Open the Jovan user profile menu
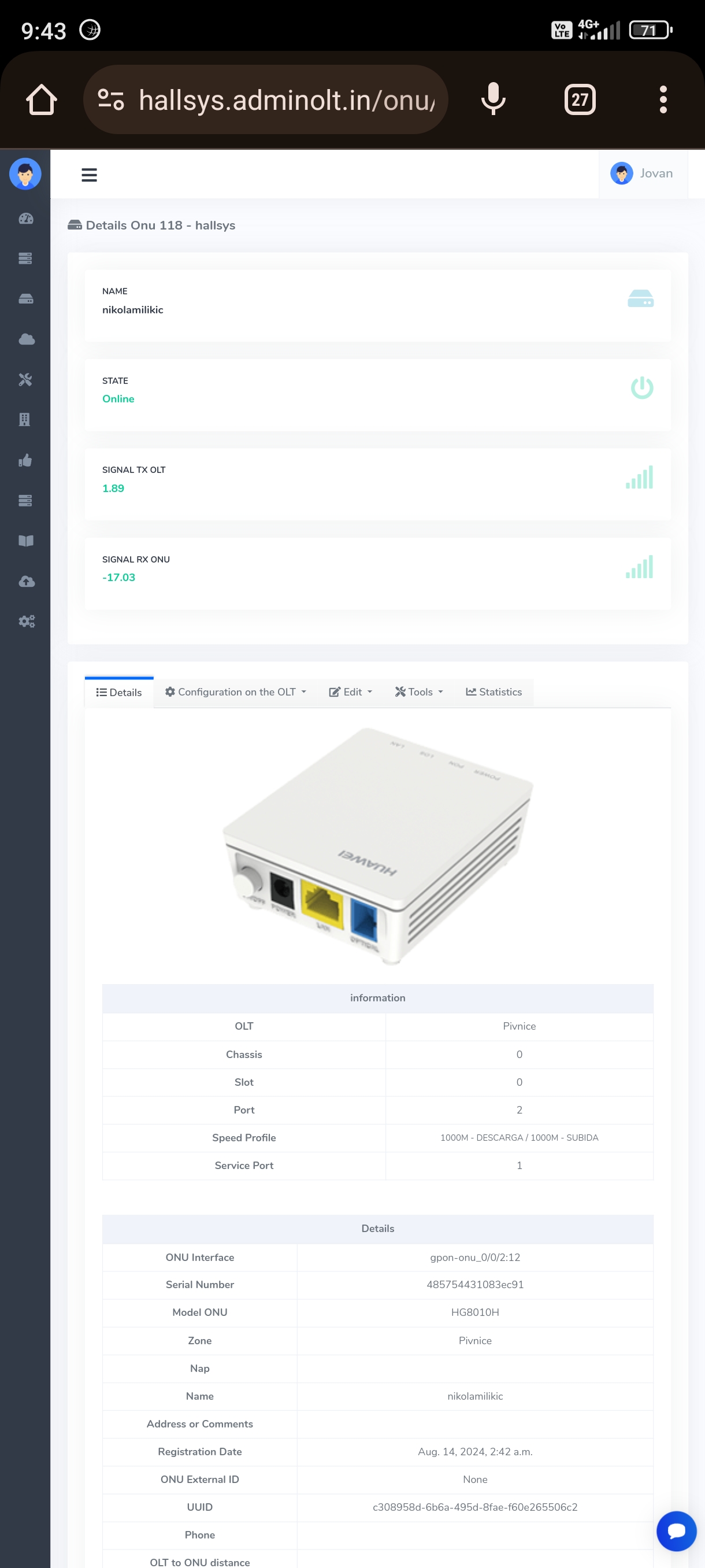This screenshot has height=1568, width=705. click(x=643, y=173)
